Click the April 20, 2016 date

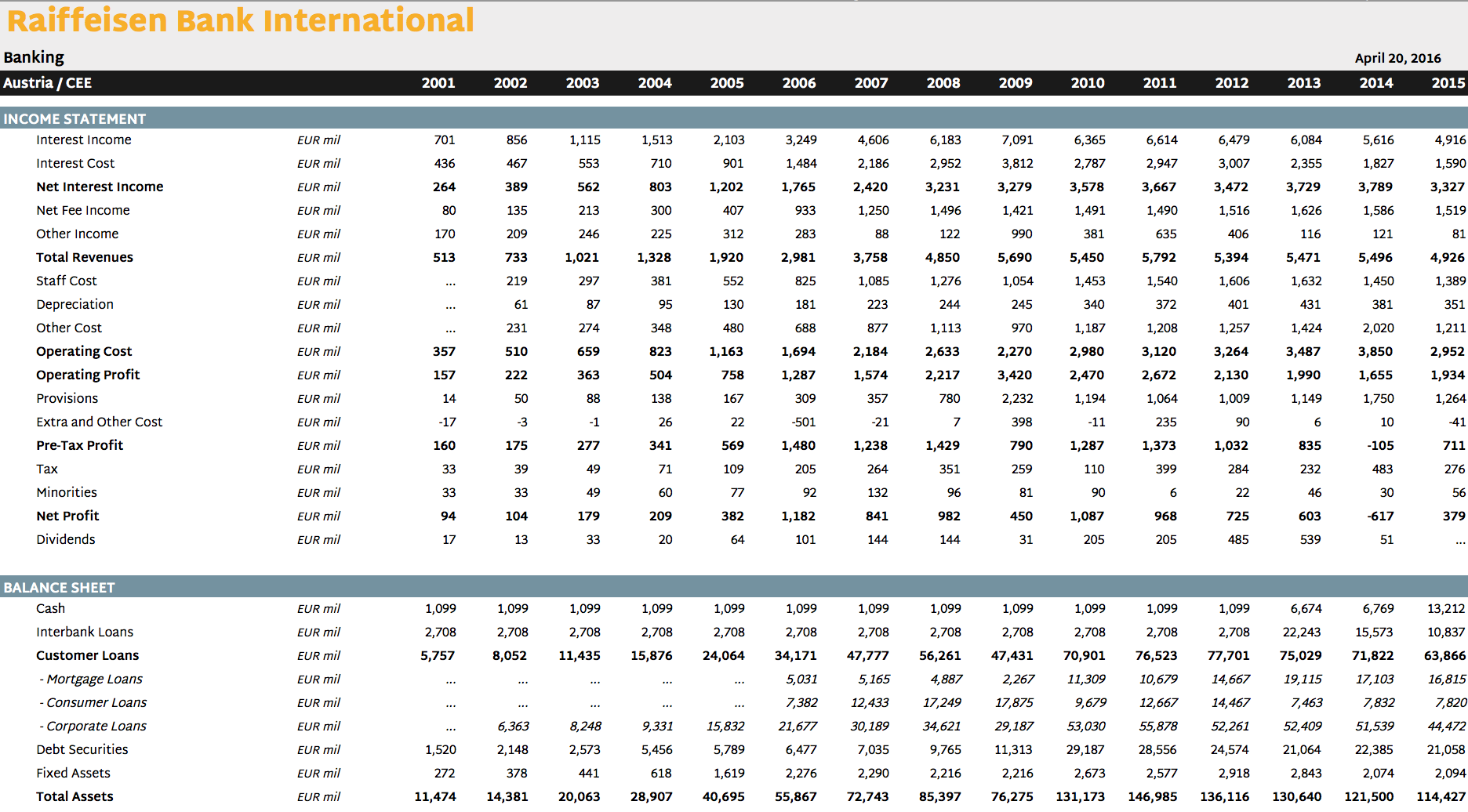pos(1397,58)
